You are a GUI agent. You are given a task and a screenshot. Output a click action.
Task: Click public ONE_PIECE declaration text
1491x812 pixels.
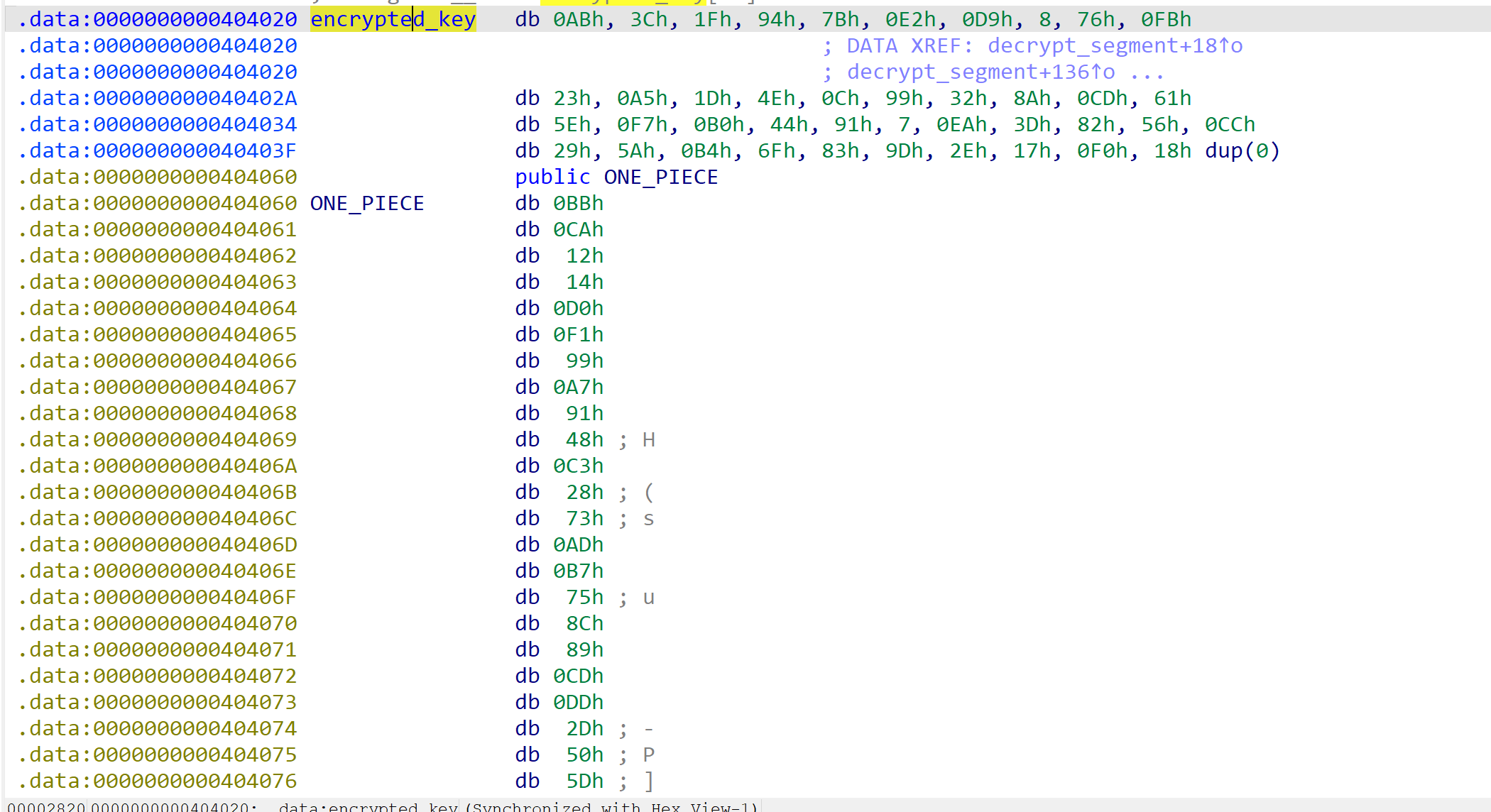point(616,177)
